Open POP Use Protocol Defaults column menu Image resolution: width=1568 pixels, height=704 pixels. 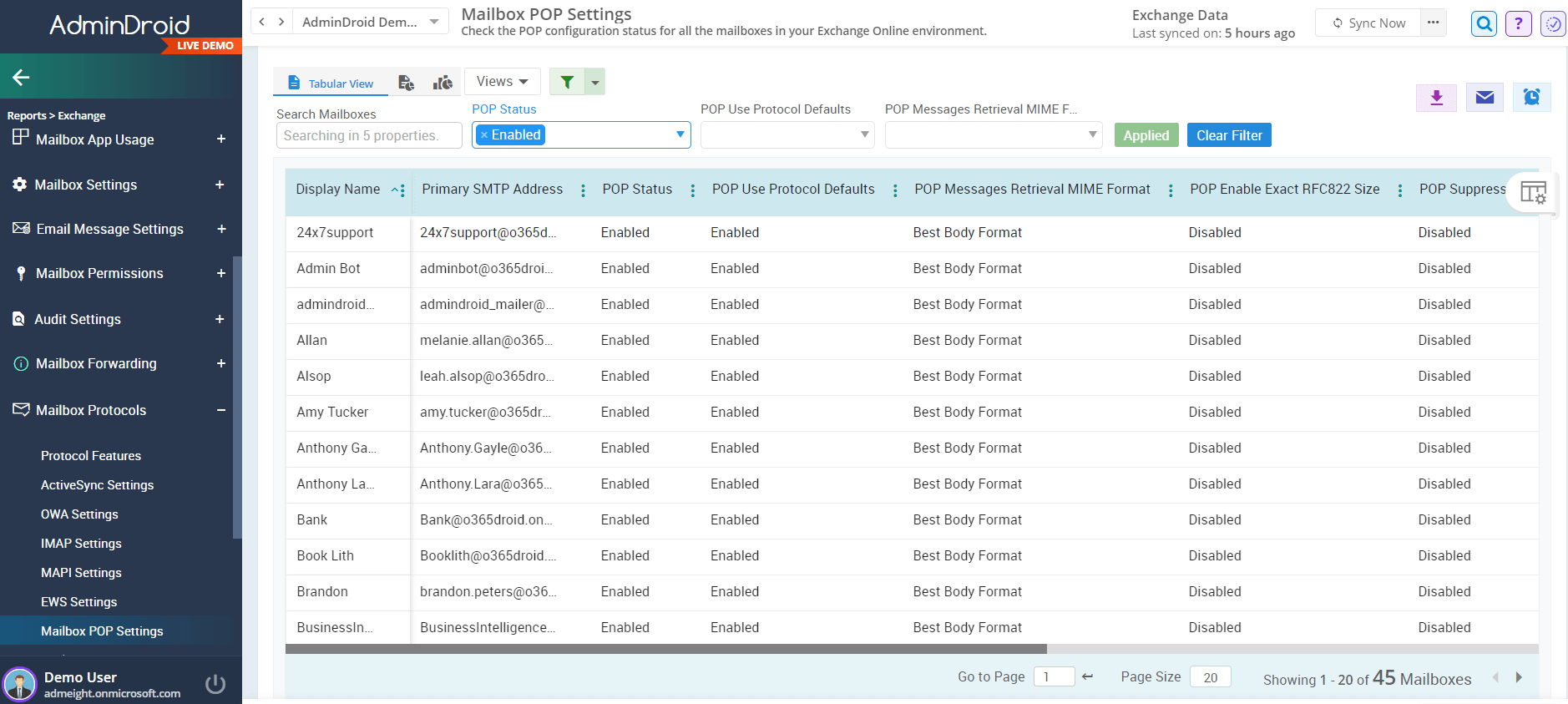tap(895, 190)
